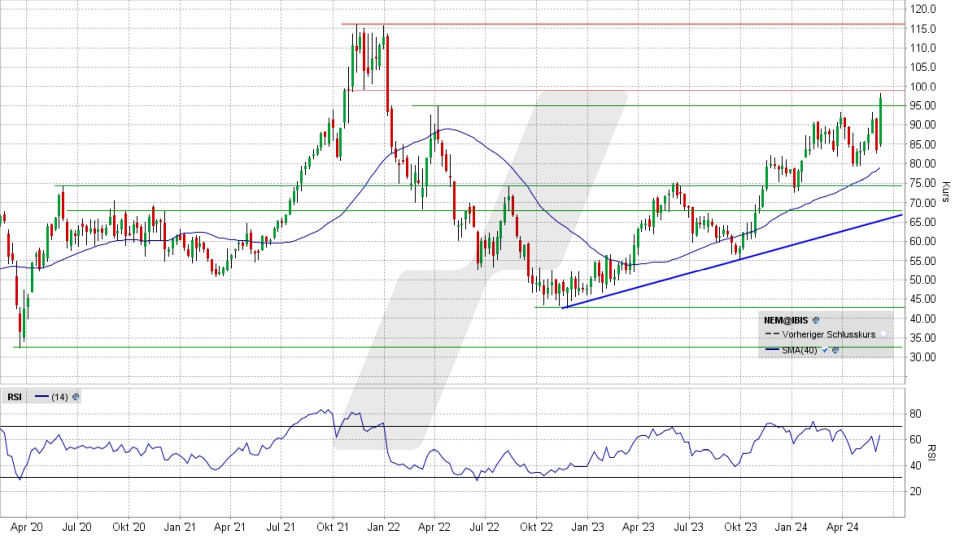The image size is (960, 540).
Task: Click the RSI axis title at right
Action: click(932, 452)
